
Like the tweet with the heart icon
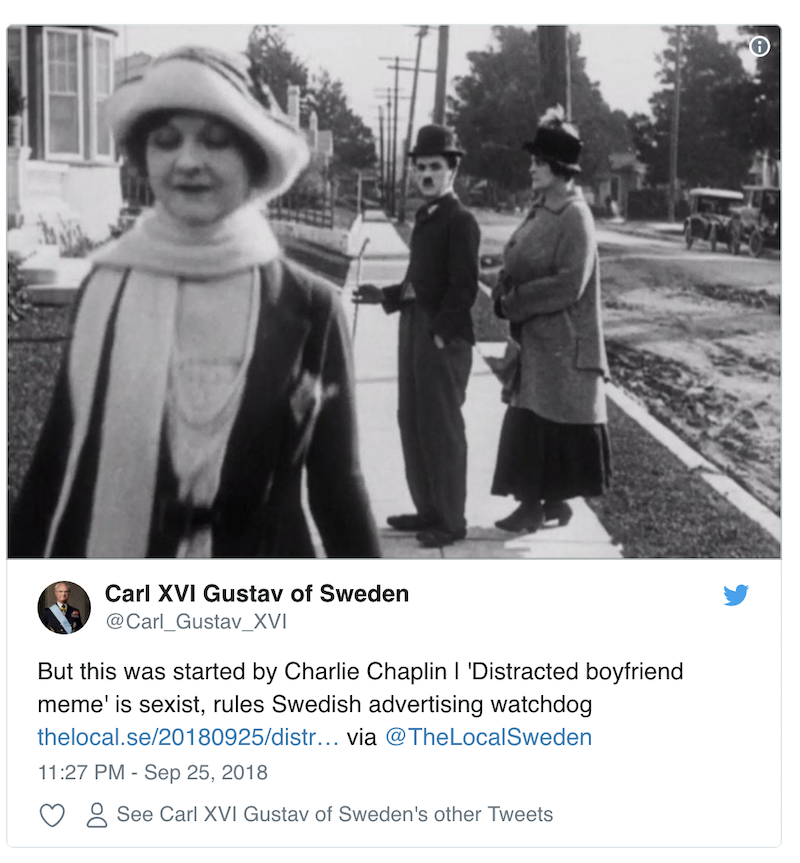52,815
